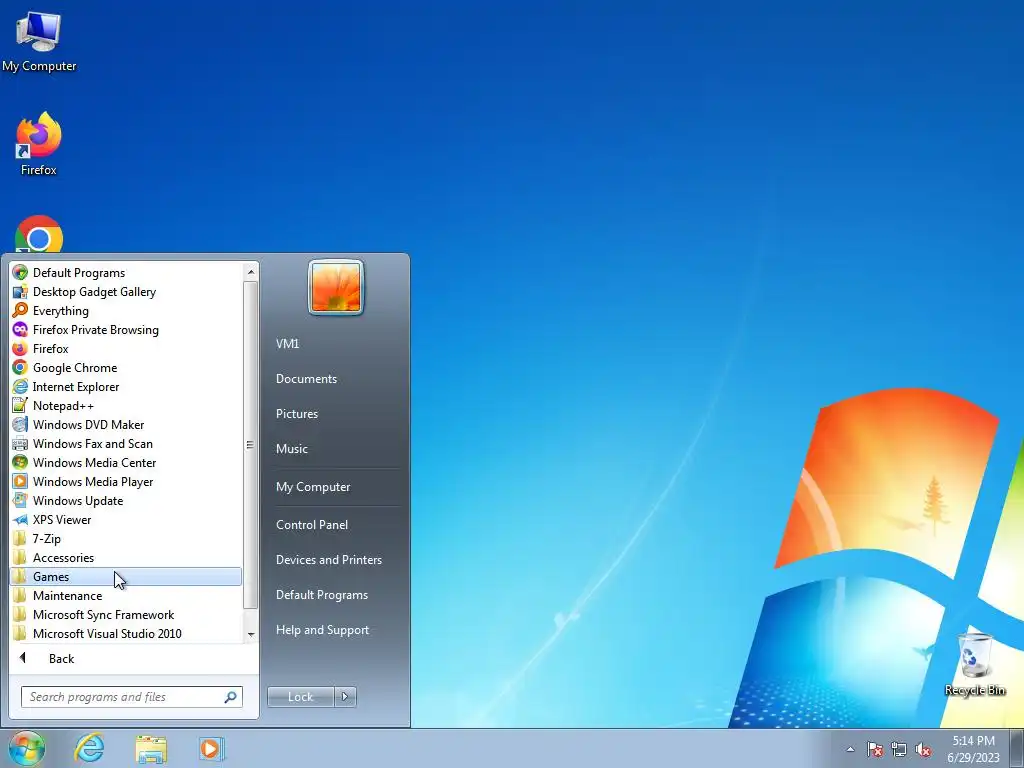Select the My Computer desktop icon
Viewport: 1024px width, 768px height.
click(39, 40)
